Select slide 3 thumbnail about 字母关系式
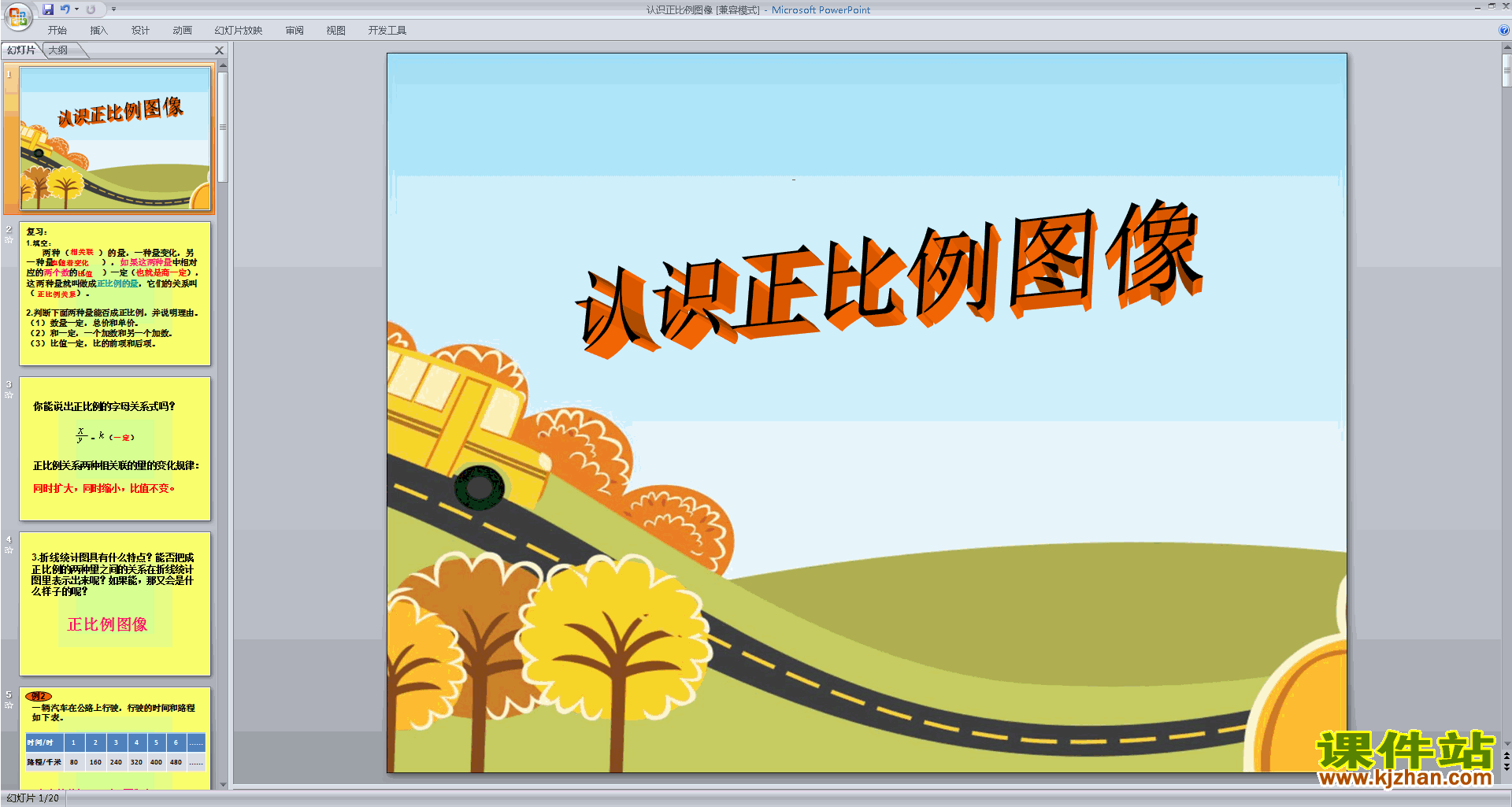Screen dimensions: 1512x807 coord(115,449)
